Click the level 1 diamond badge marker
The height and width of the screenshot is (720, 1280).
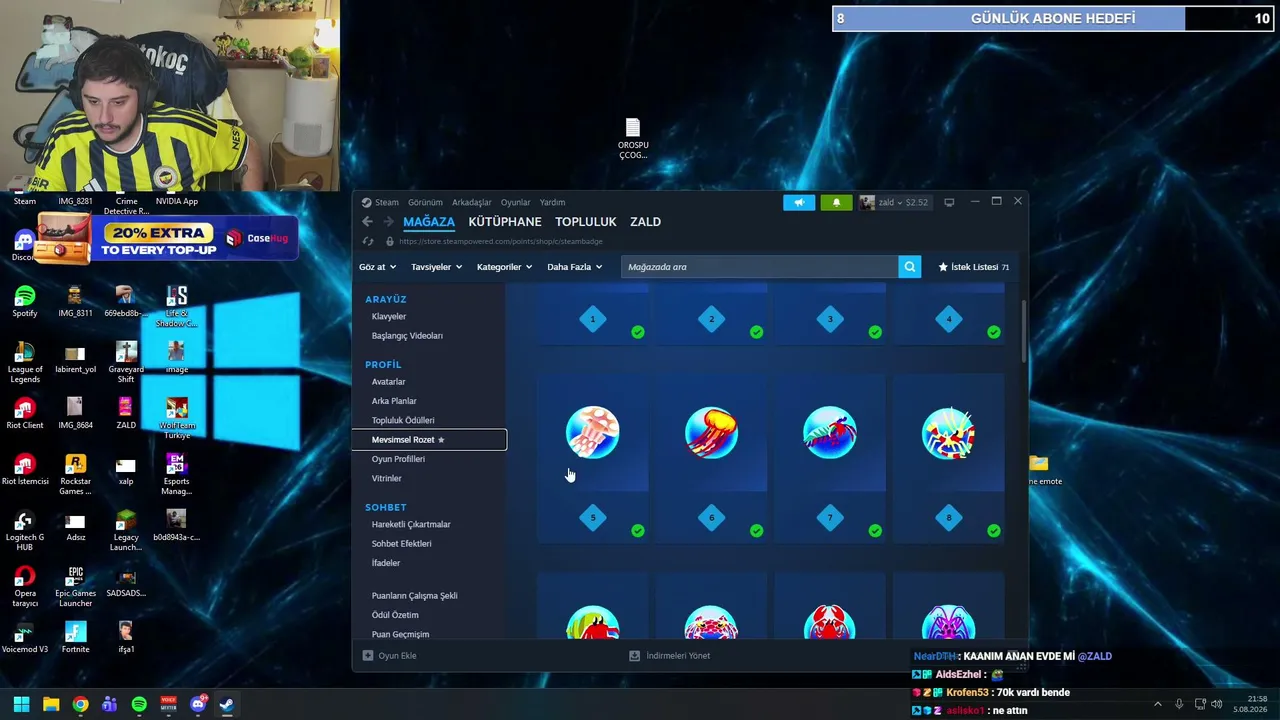coord(593,319)
